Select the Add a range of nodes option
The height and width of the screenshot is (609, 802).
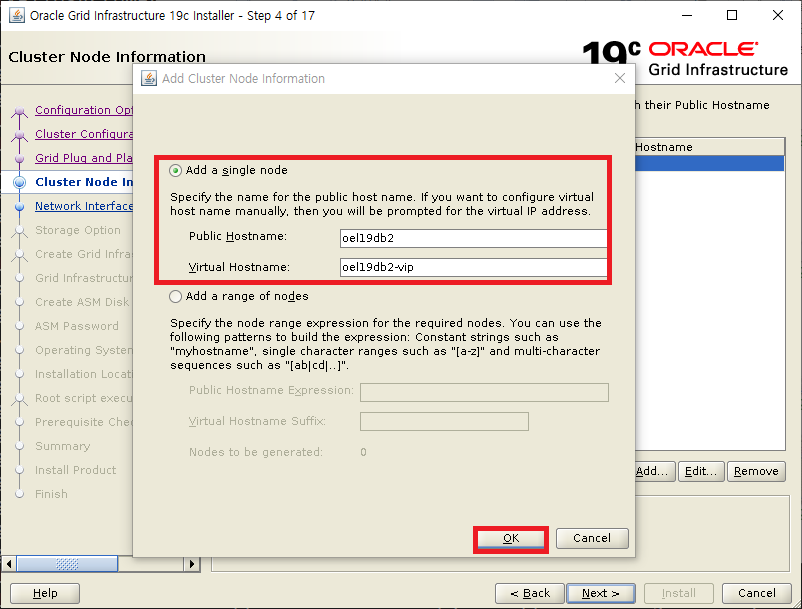175,297
